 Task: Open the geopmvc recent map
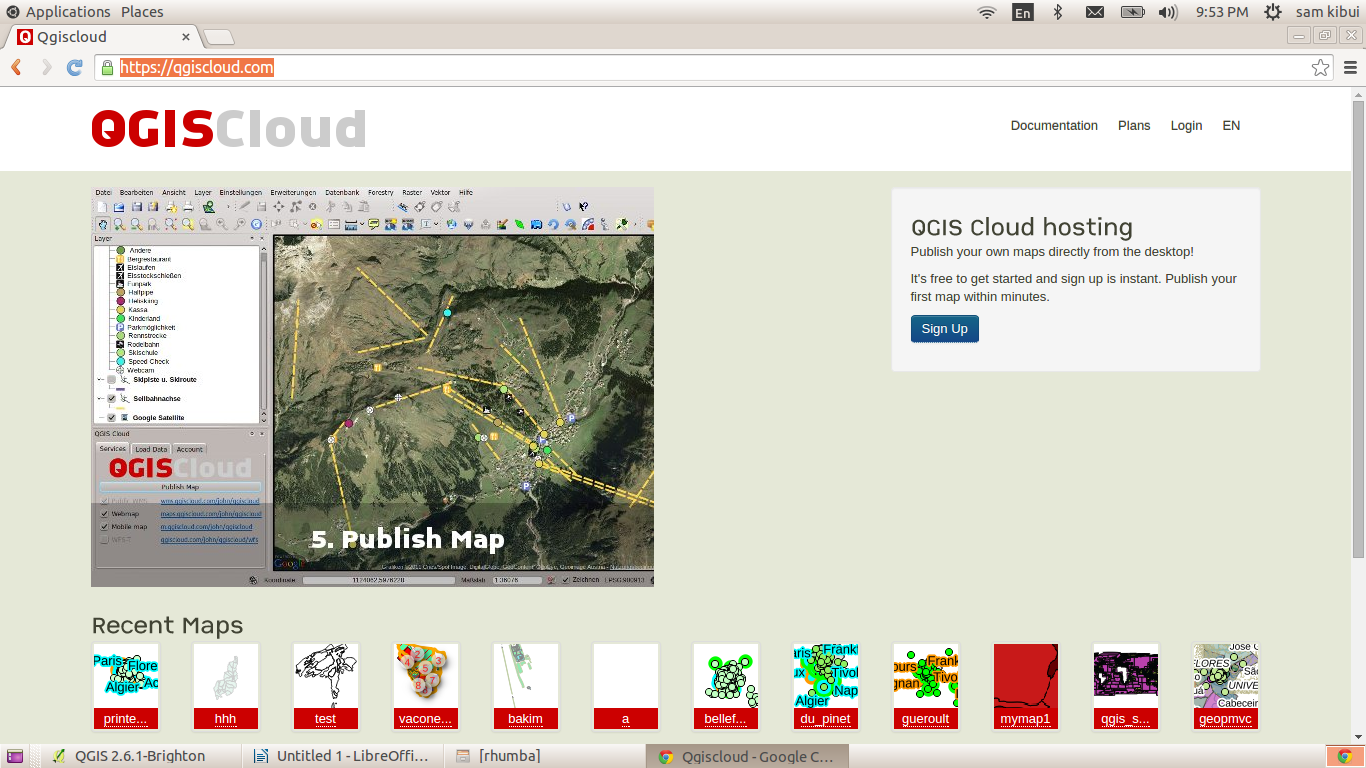click(1226, 686)
